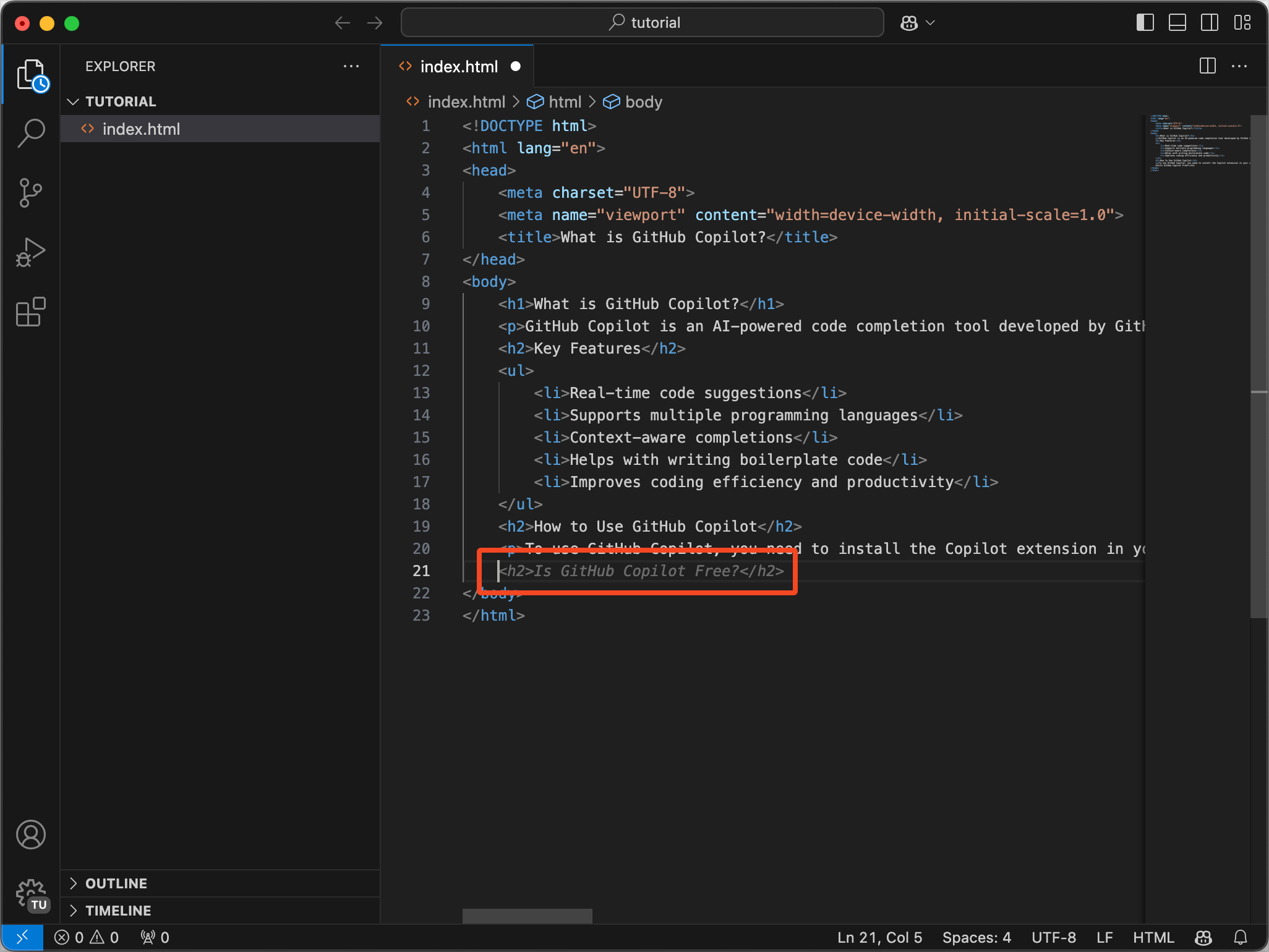The width and height of the screenshot is (1269, 952).
Task: Expand the OUTLINE section
Action: pyautogui.click(x=116, y=883)
